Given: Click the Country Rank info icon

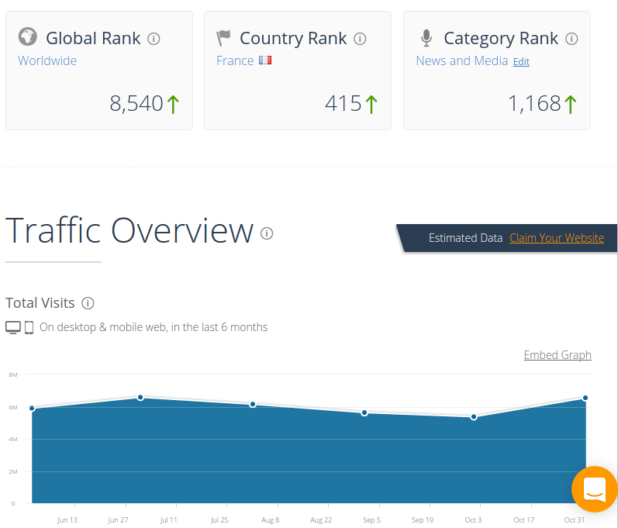Looking at the screenshot, I should tap(360, 39).
